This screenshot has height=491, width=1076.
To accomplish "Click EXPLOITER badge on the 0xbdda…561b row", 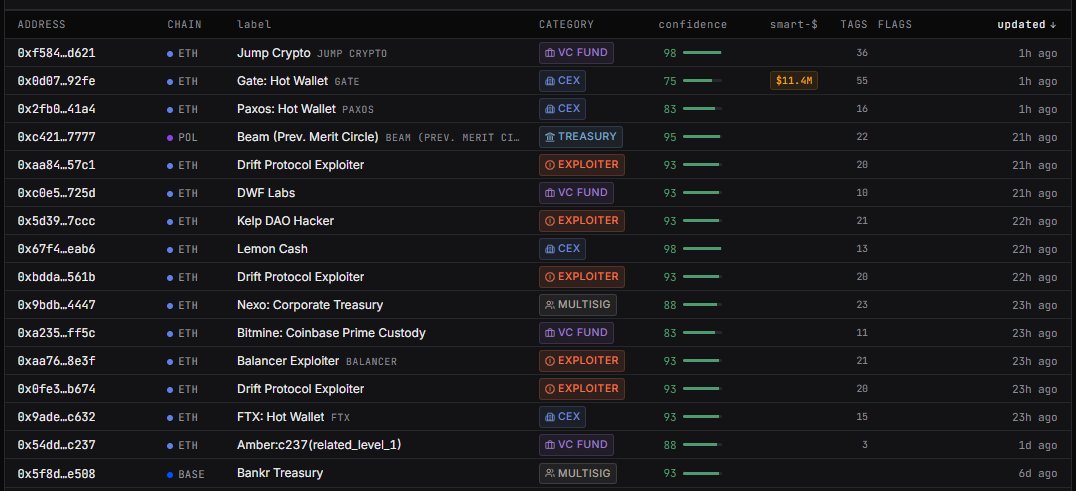I will coord(581,277).
